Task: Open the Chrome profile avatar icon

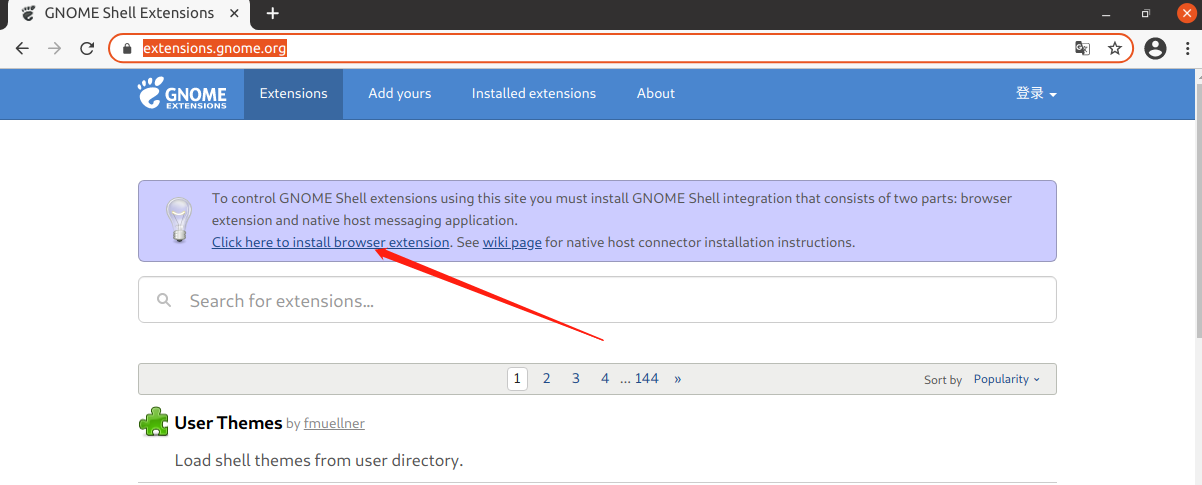Action: pos(1155,48)
